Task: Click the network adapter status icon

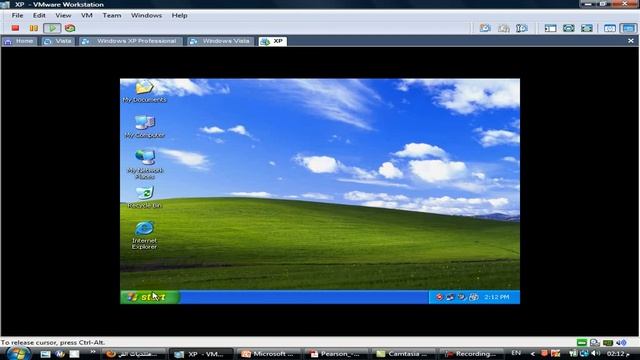Action: click(x=608, y=342)
